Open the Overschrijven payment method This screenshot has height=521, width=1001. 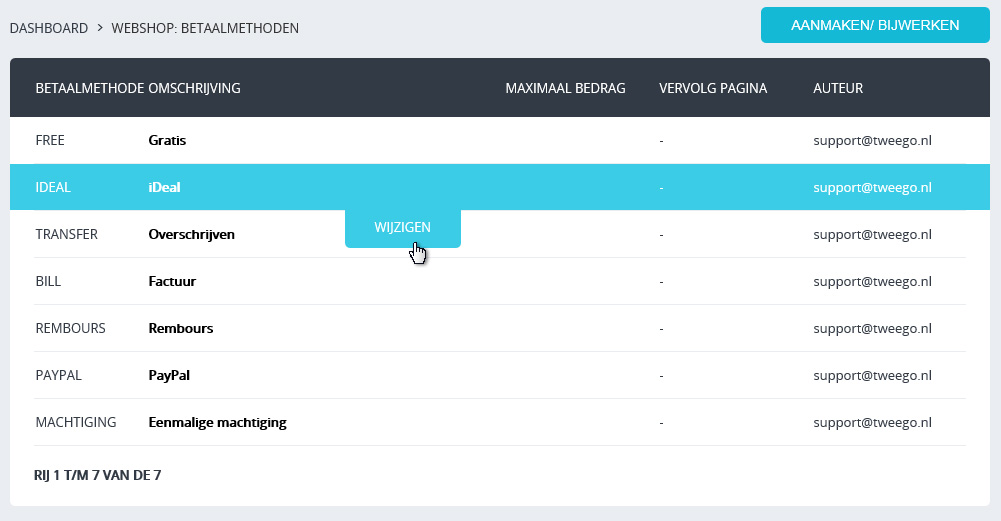191,235
